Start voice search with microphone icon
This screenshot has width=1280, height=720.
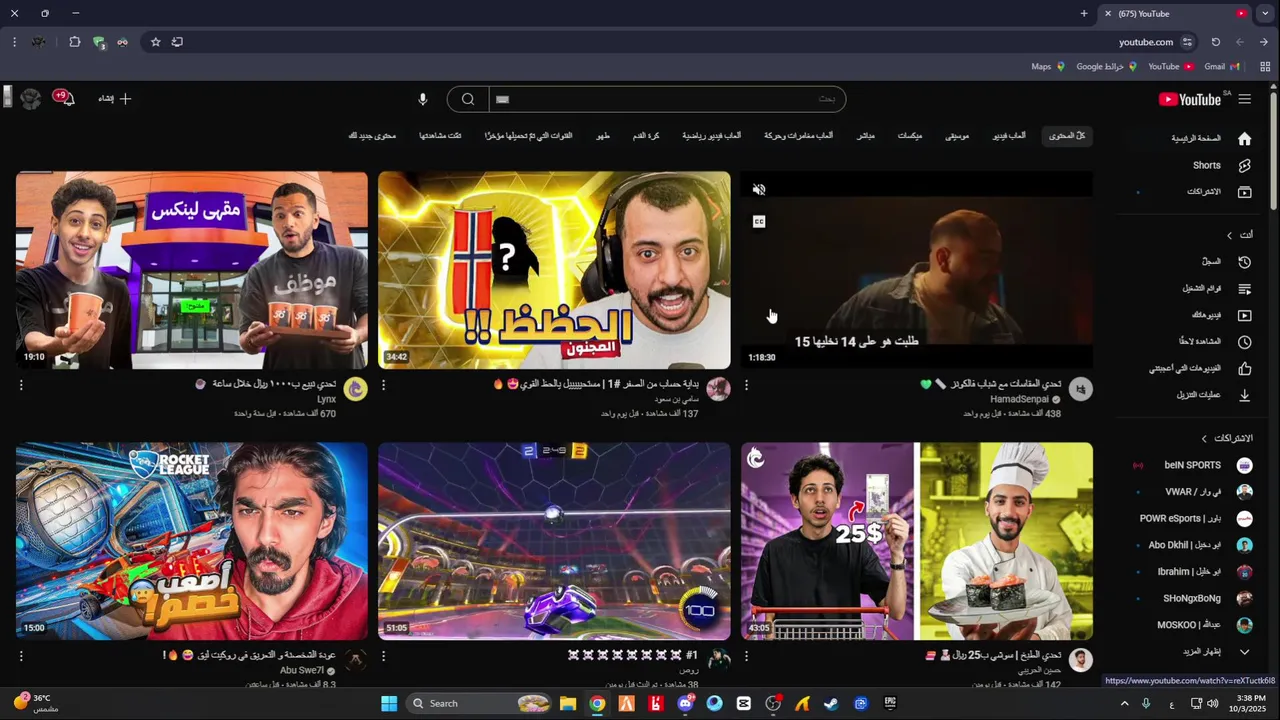click(423, 99)
